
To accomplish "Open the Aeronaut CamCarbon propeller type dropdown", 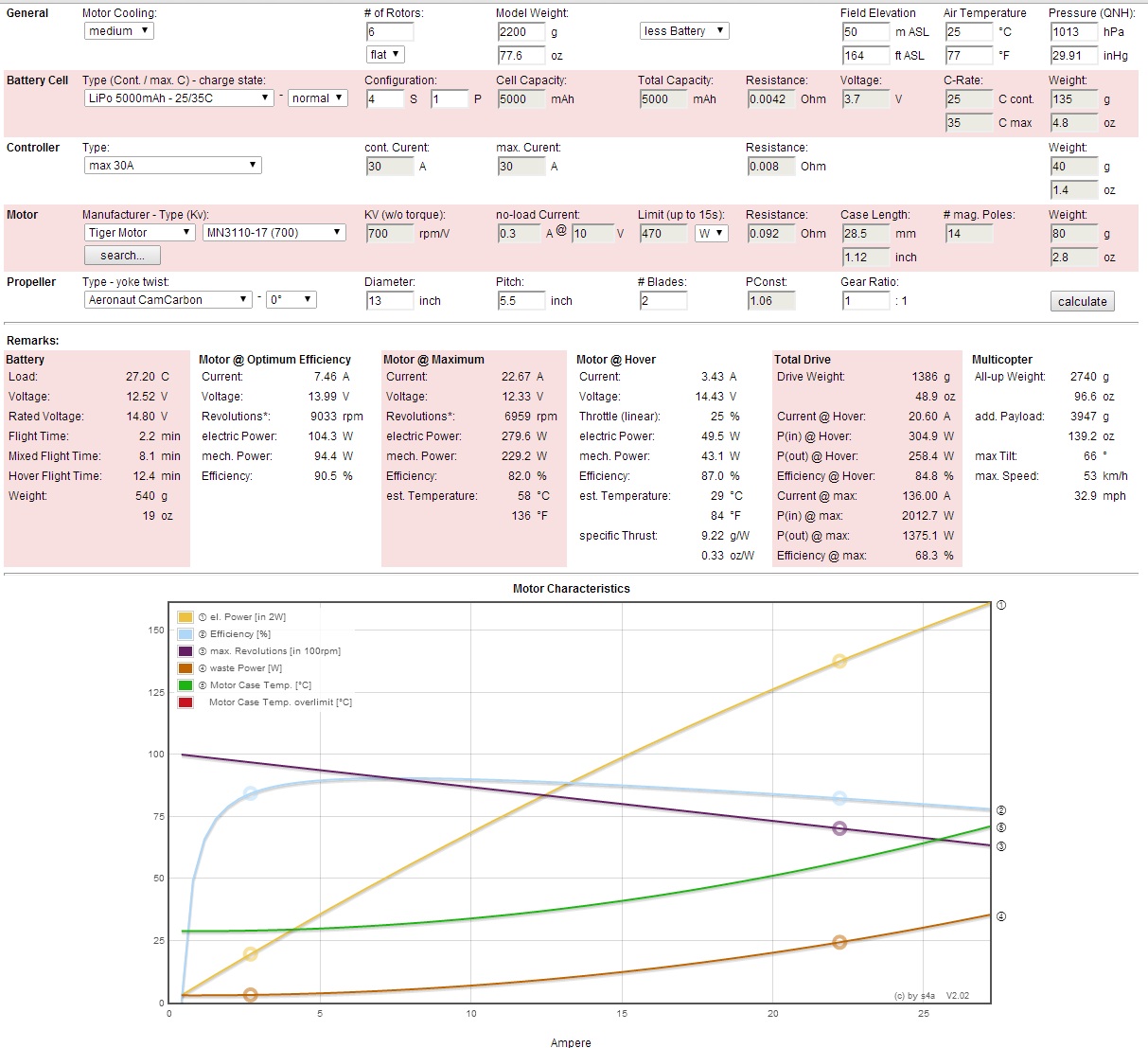I will 168,300.
